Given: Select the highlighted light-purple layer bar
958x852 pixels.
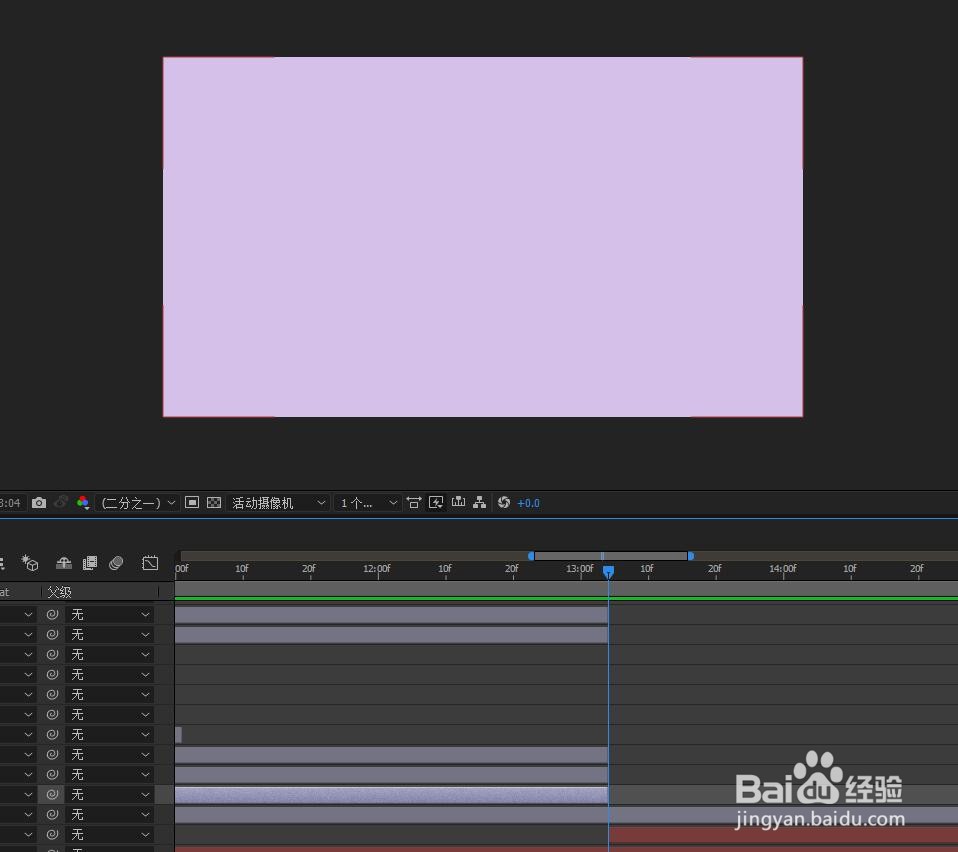Looking at the screenshot, I should coord(392,795).
